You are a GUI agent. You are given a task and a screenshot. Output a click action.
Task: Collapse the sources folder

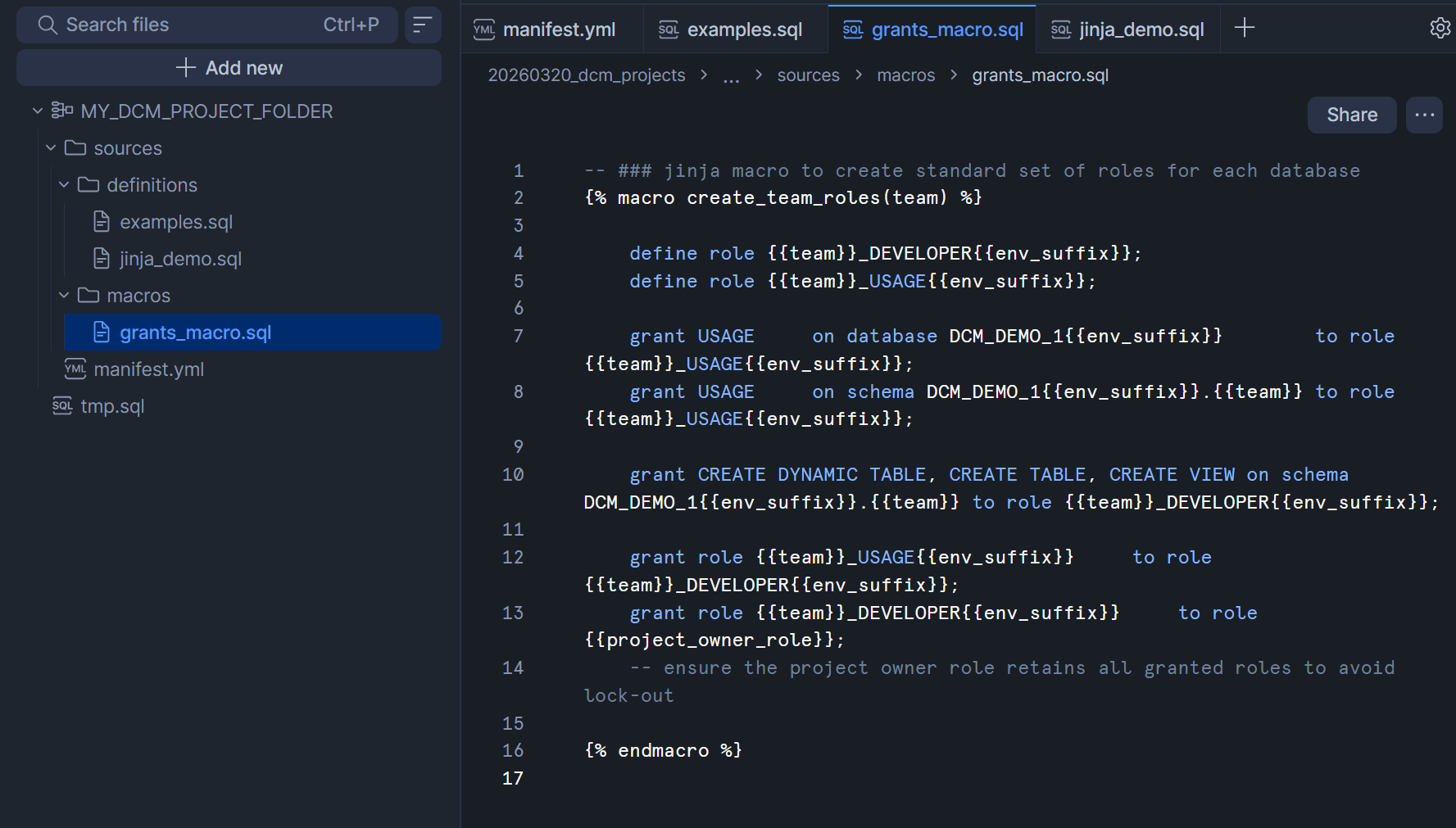tap(51, 148)
